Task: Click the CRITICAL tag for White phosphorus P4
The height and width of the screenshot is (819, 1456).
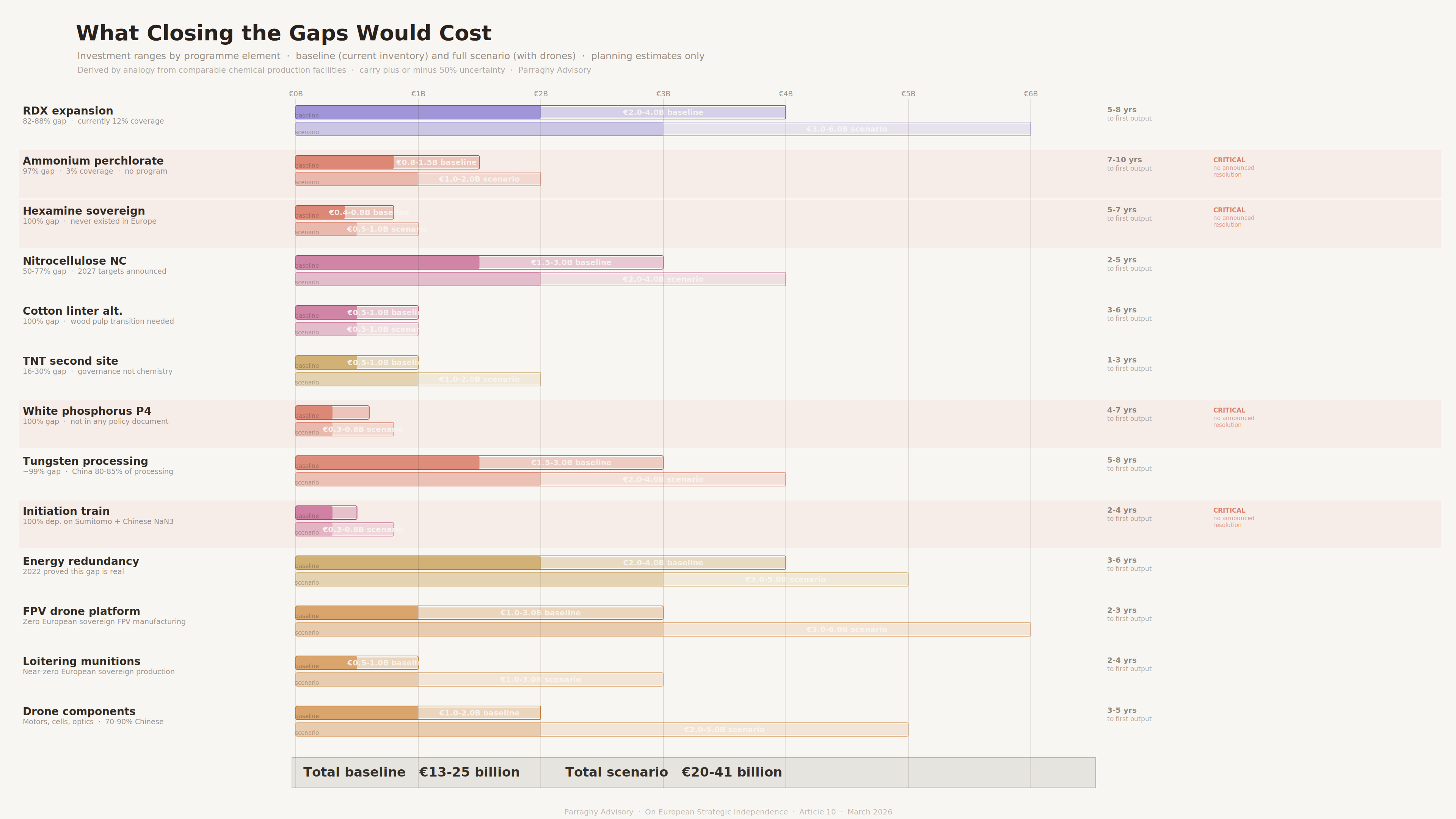Action: (x=1229, y=411)
